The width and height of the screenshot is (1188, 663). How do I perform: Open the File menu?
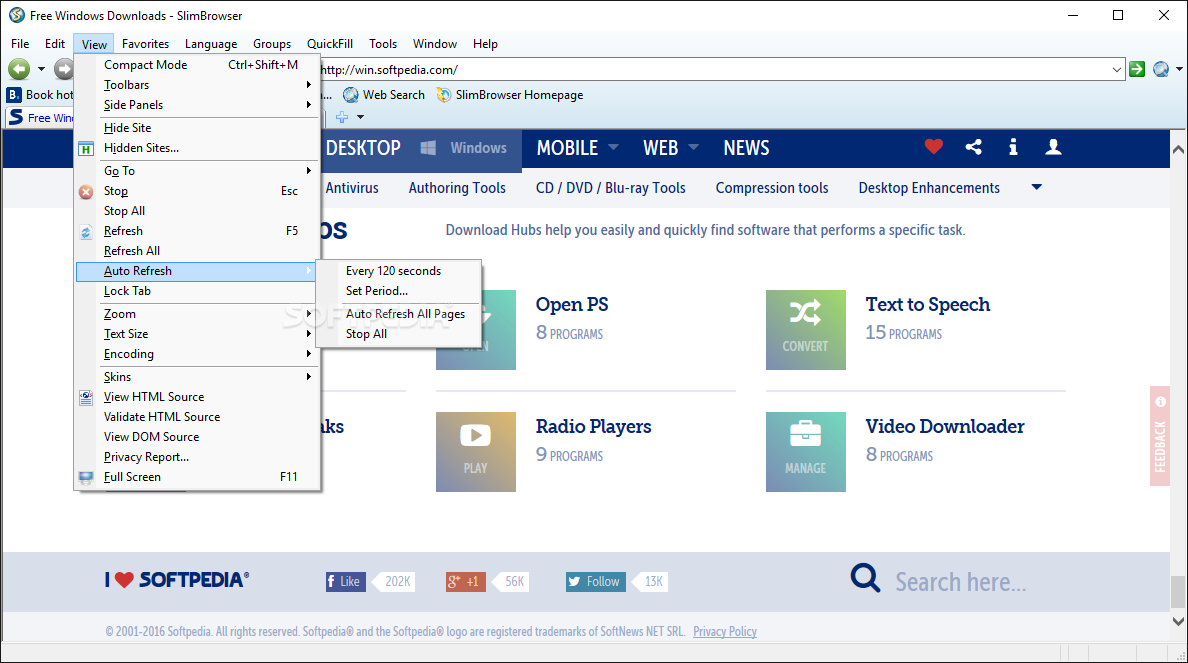pyautogui.click(x=20, y=44)
